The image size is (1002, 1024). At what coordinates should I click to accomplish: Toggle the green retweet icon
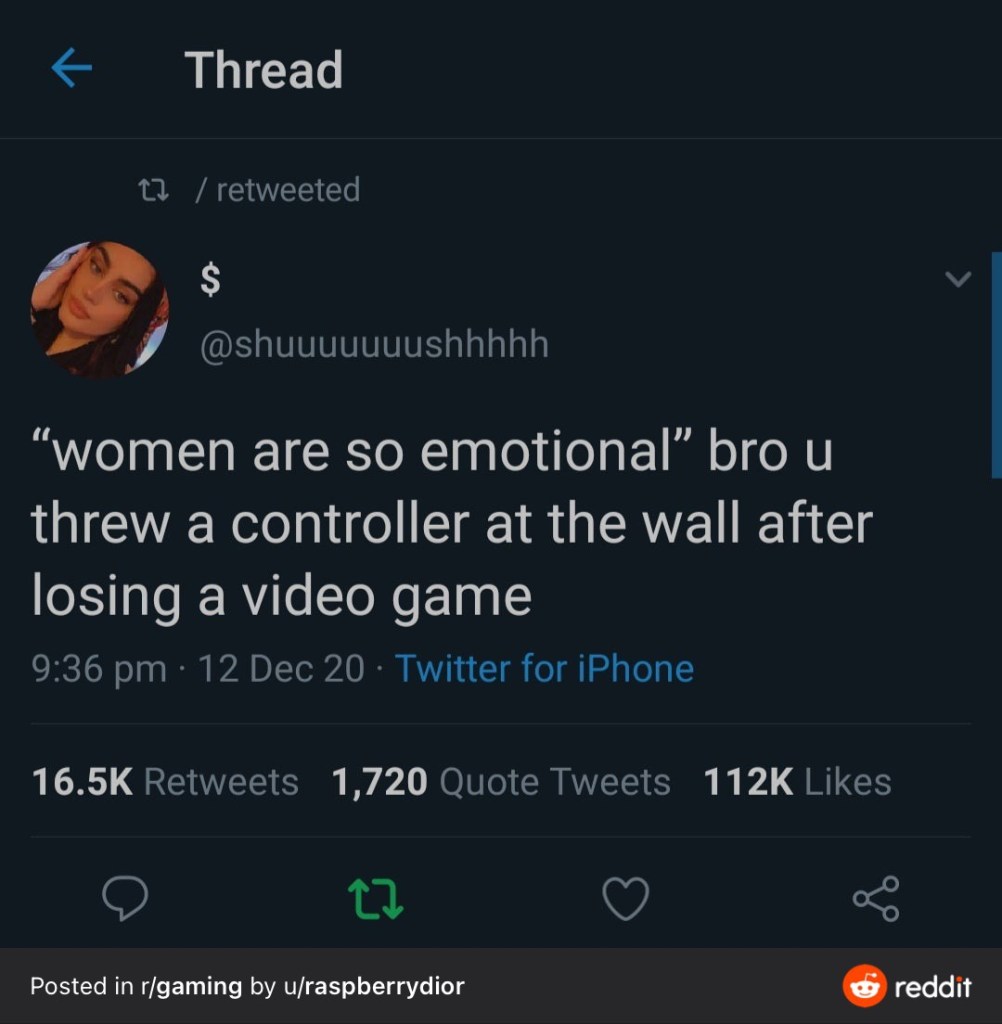click(376, 899)
